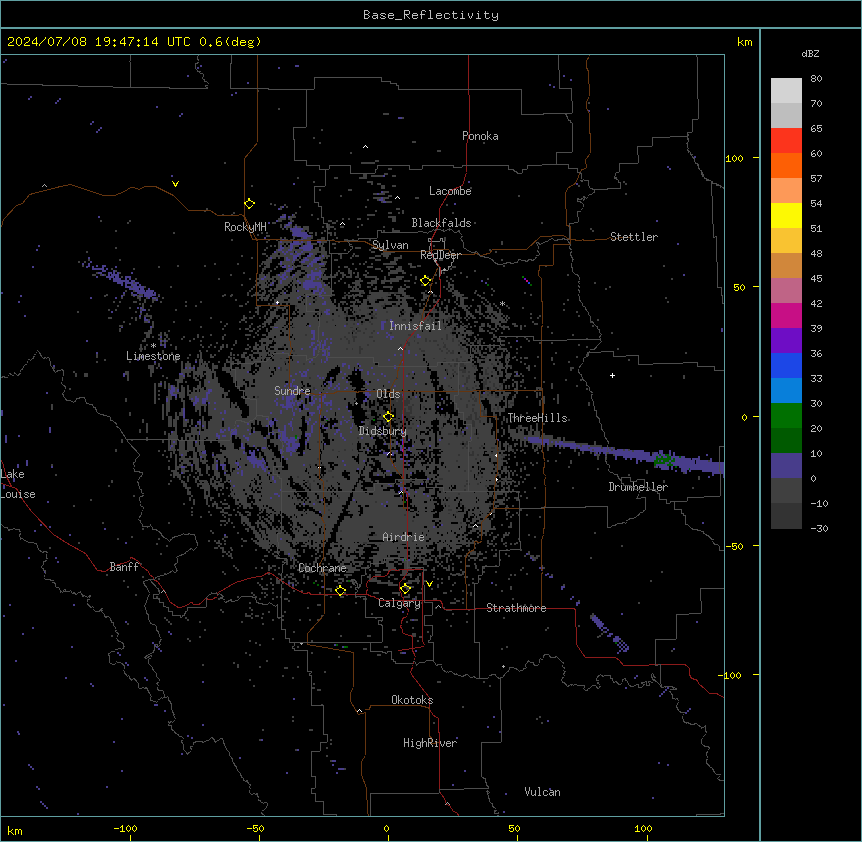Pick the 30 dBZ green color swatch

[x=786, y=416]
